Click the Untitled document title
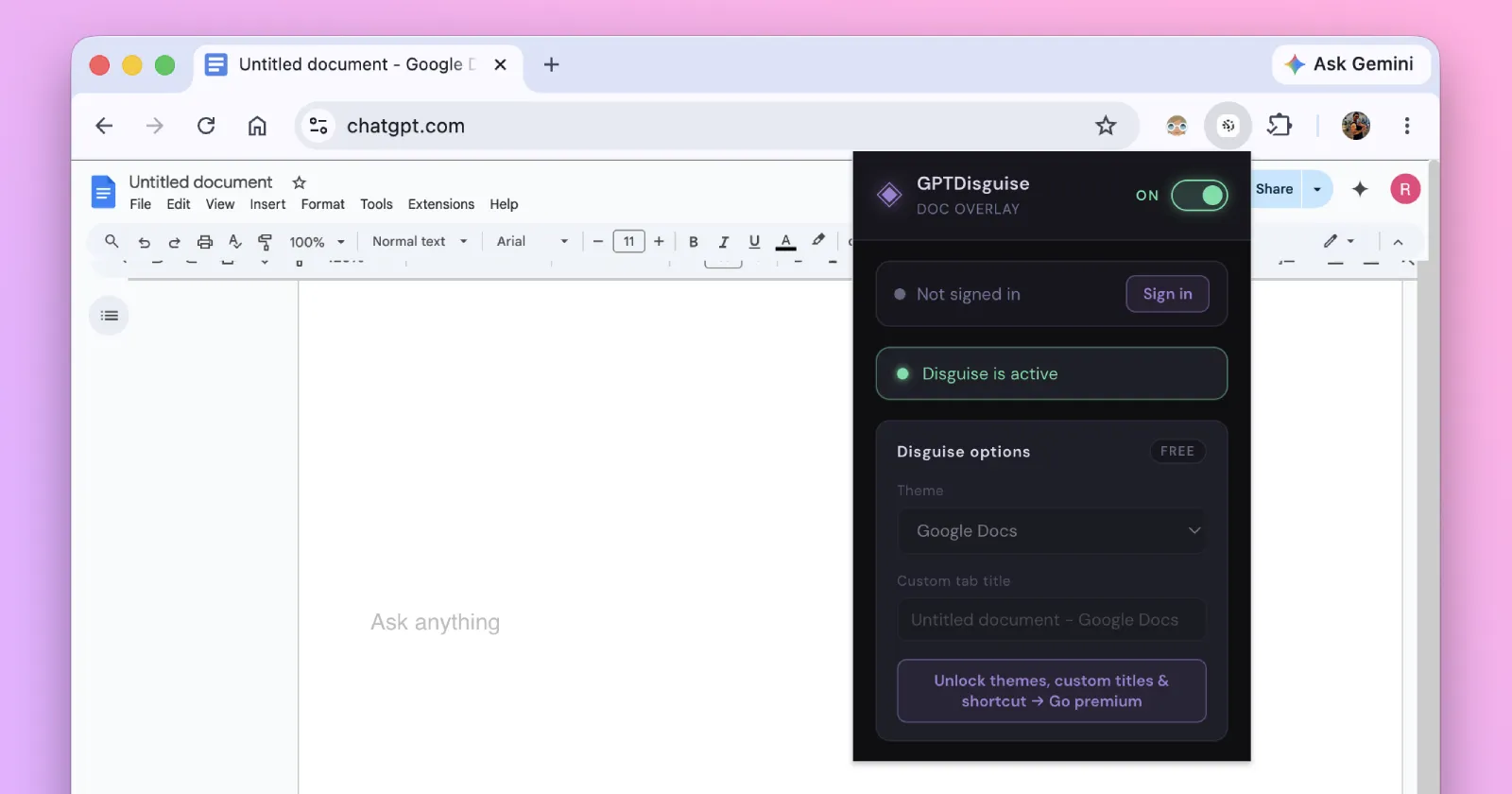The height and width of the screenshot is (794, 1512). (200, 181)
